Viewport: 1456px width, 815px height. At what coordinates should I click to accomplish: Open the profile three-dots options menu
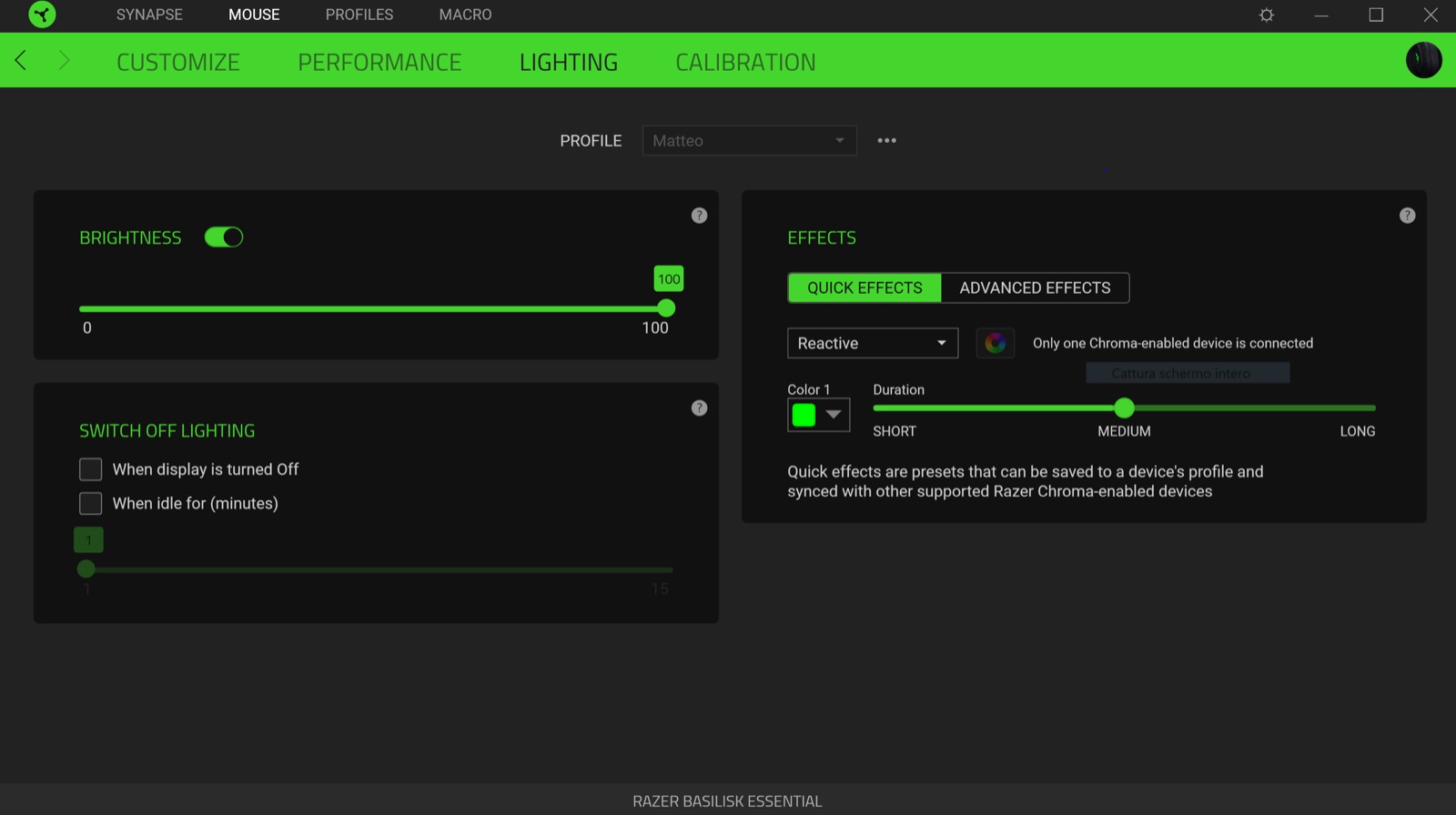886,140
